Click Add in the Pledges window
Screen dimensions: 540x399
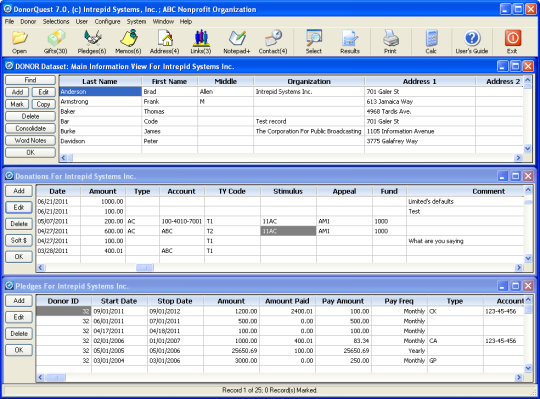coord(19,301)
